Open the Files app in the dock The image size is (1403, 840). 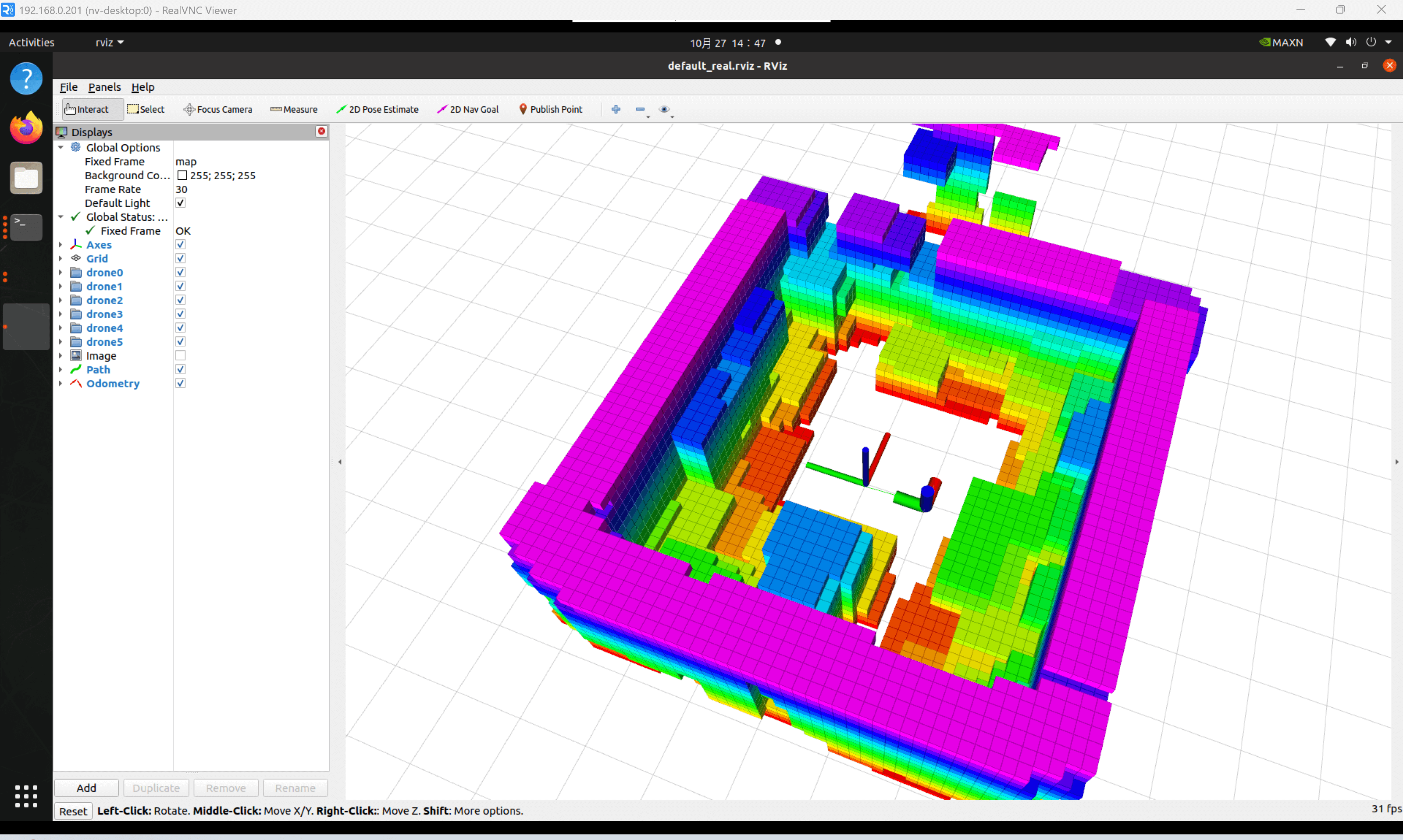(26, 178)
